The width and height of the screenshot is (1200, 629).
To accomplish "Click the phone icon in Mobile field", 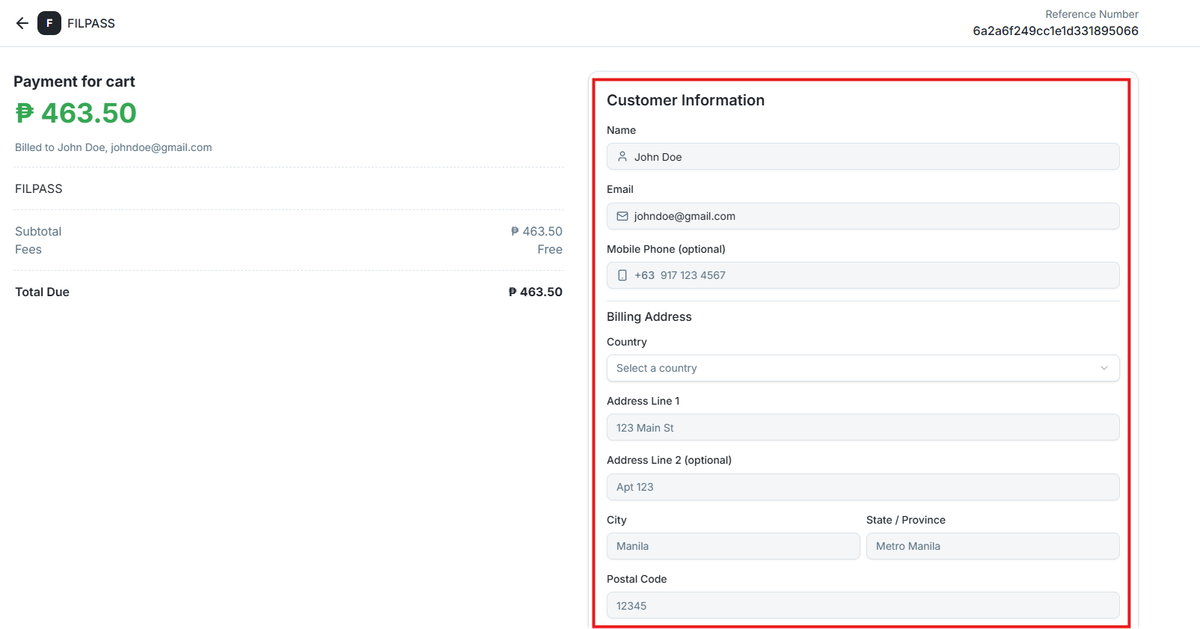I will tap(622, 275).
